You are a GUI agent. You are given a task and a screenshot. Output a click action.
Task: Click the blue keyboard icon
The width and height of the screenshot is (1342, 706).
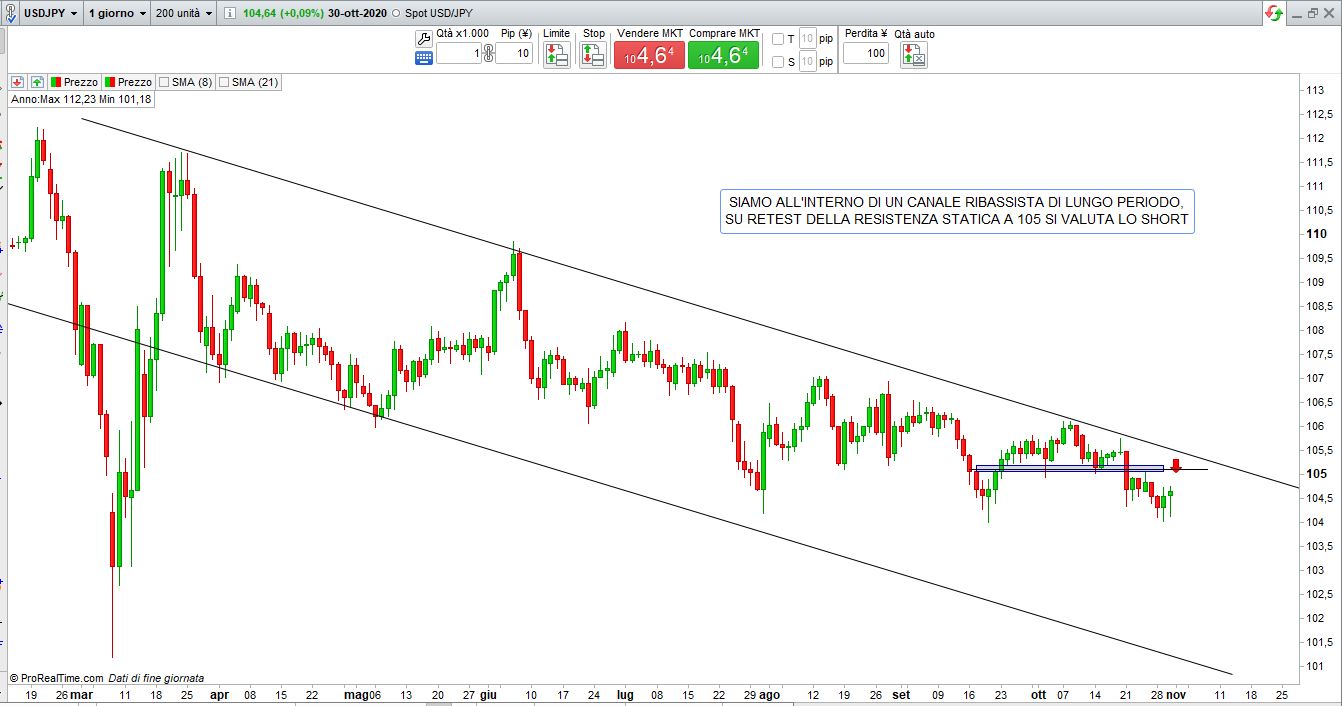(423, 58)
